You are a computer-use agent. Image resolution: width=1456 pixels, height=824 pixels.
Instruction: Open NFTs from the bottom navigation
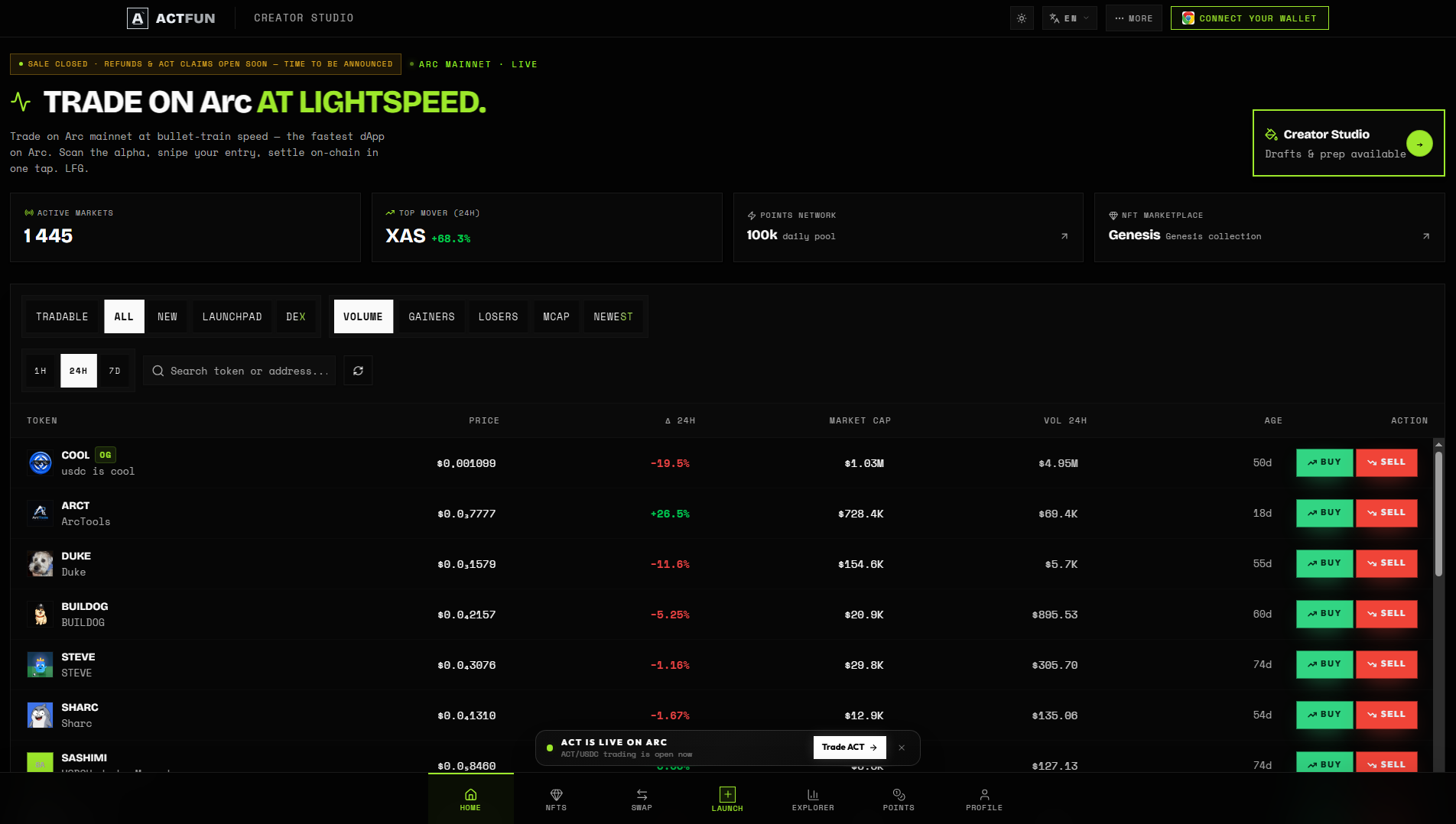(x=556, y=799)
